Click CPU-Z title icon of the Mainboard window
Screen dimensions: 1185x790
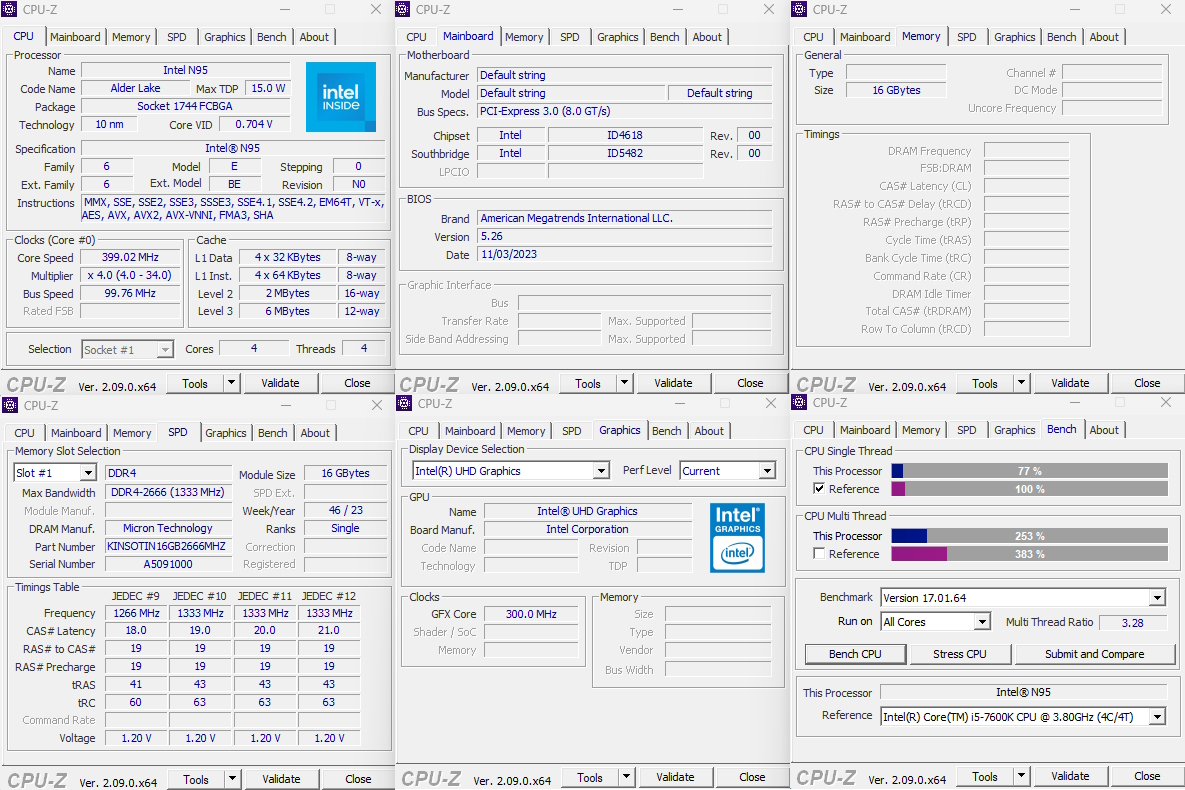point(403,10)
